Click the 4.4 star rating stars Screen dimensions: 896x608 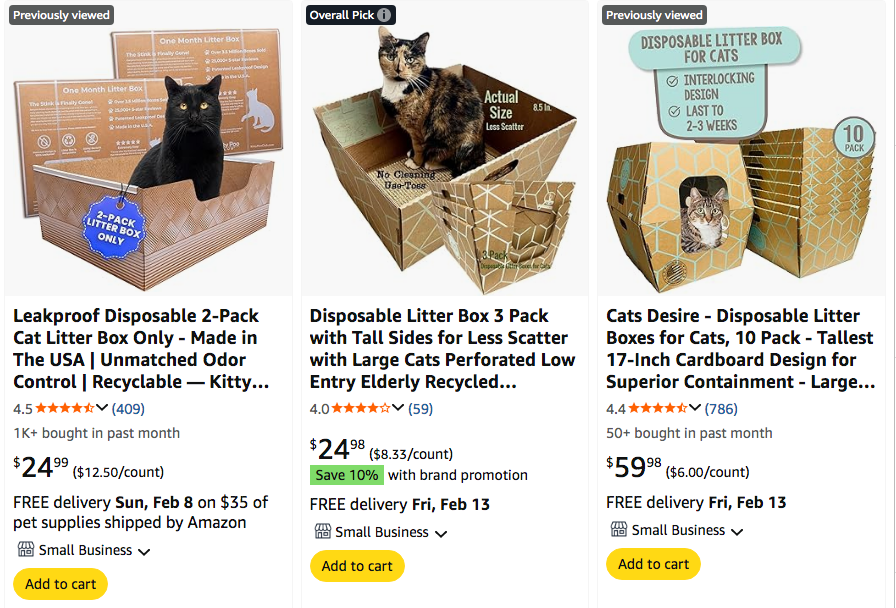coord(657,408)
